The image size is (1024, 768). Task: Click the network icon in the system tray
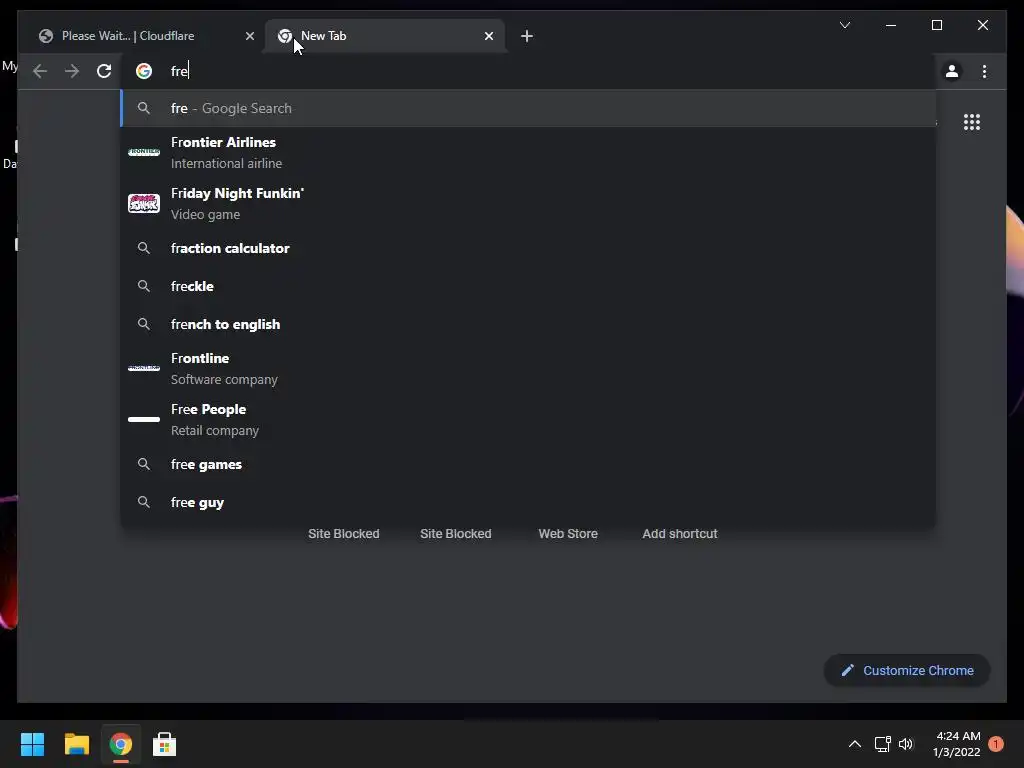pyautogui.click(x=882, y=744)
